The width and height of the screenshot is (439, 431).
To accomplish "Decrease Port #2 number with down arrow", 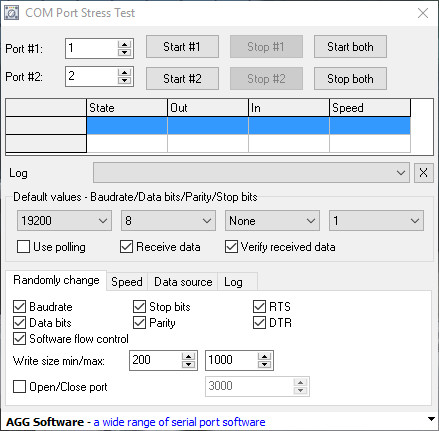I will coord(124,80).
